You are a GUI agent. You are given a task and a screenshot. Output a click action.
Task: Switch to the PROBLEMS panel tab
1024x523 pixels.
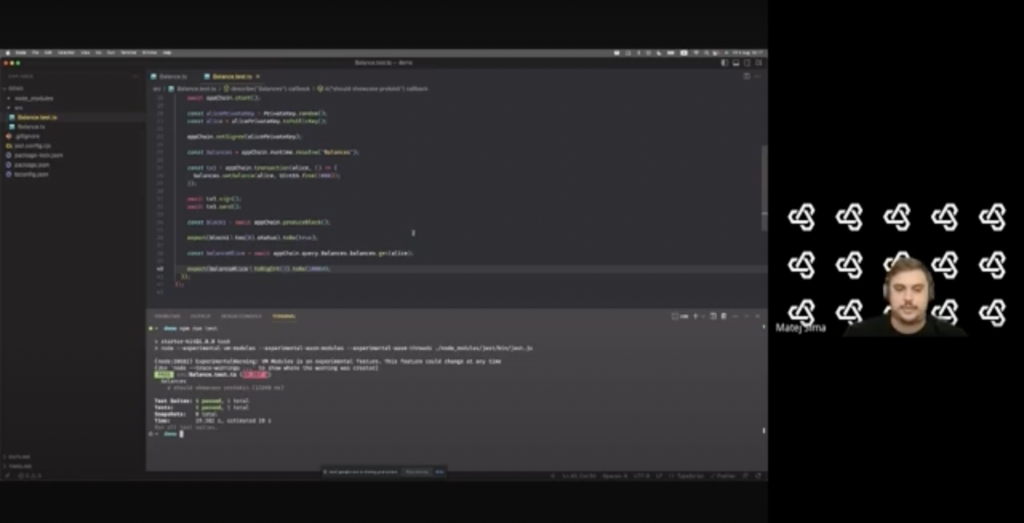[x=167, y=316]
